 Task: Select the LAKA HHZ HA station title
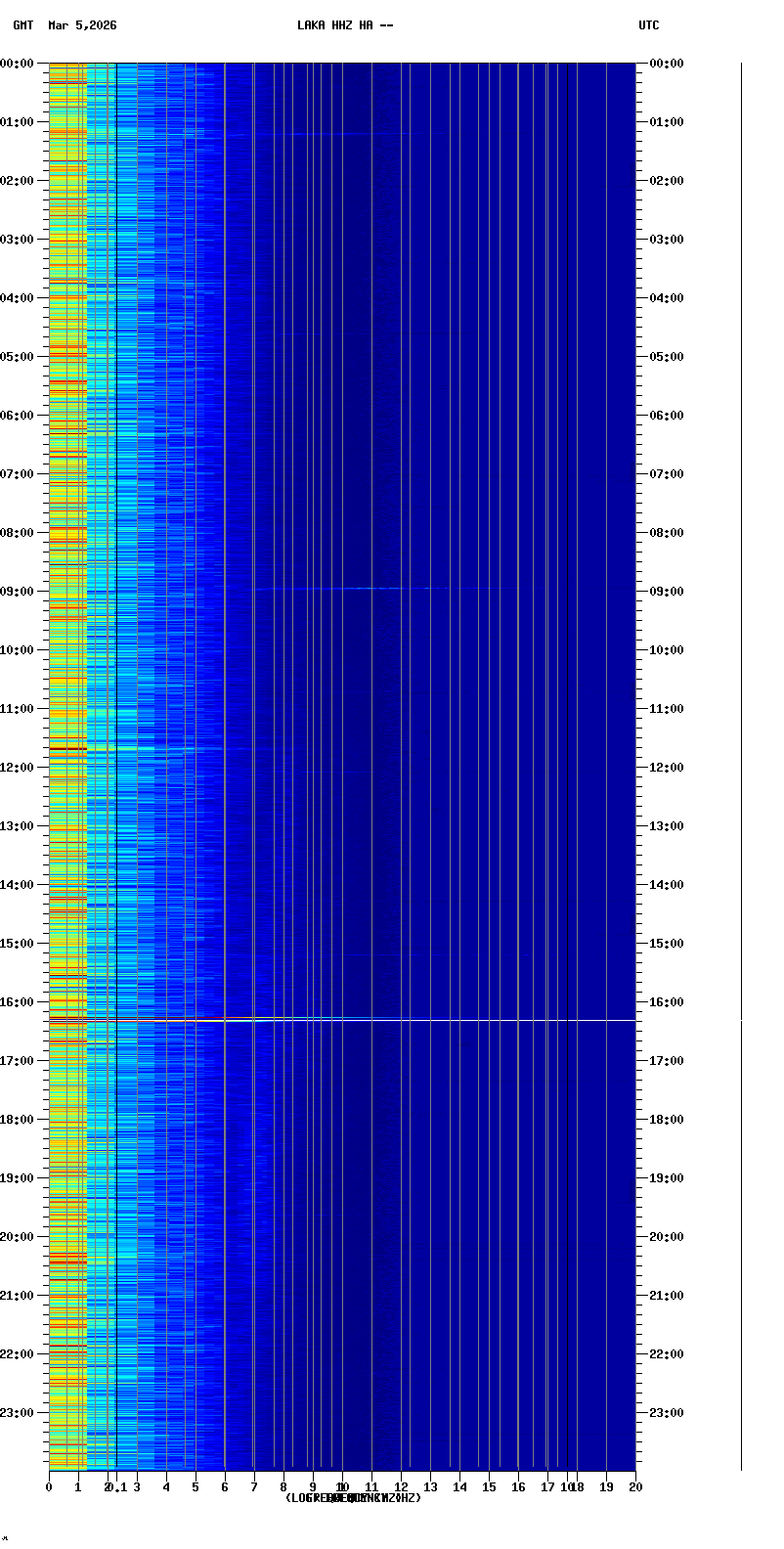tap(345, 25)
